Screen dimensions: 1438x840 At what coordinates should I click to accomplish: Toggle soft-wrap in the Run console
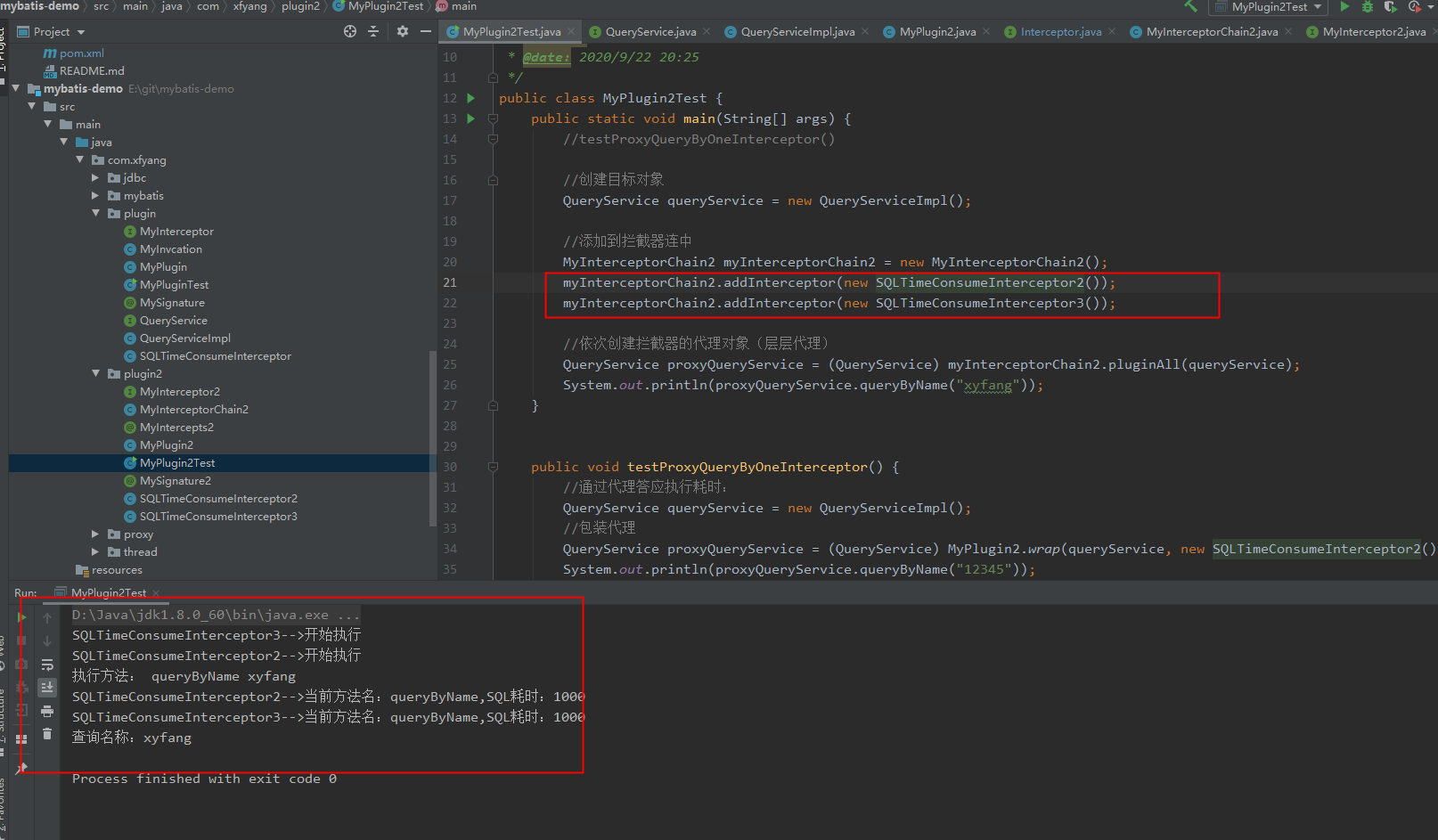47,665
